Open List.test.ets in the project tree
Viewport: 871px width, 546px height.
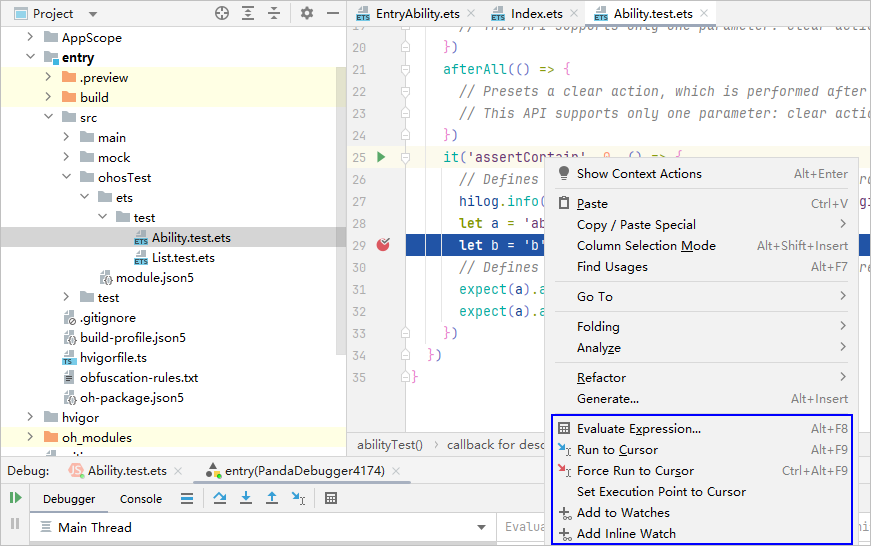pos(183,258)
